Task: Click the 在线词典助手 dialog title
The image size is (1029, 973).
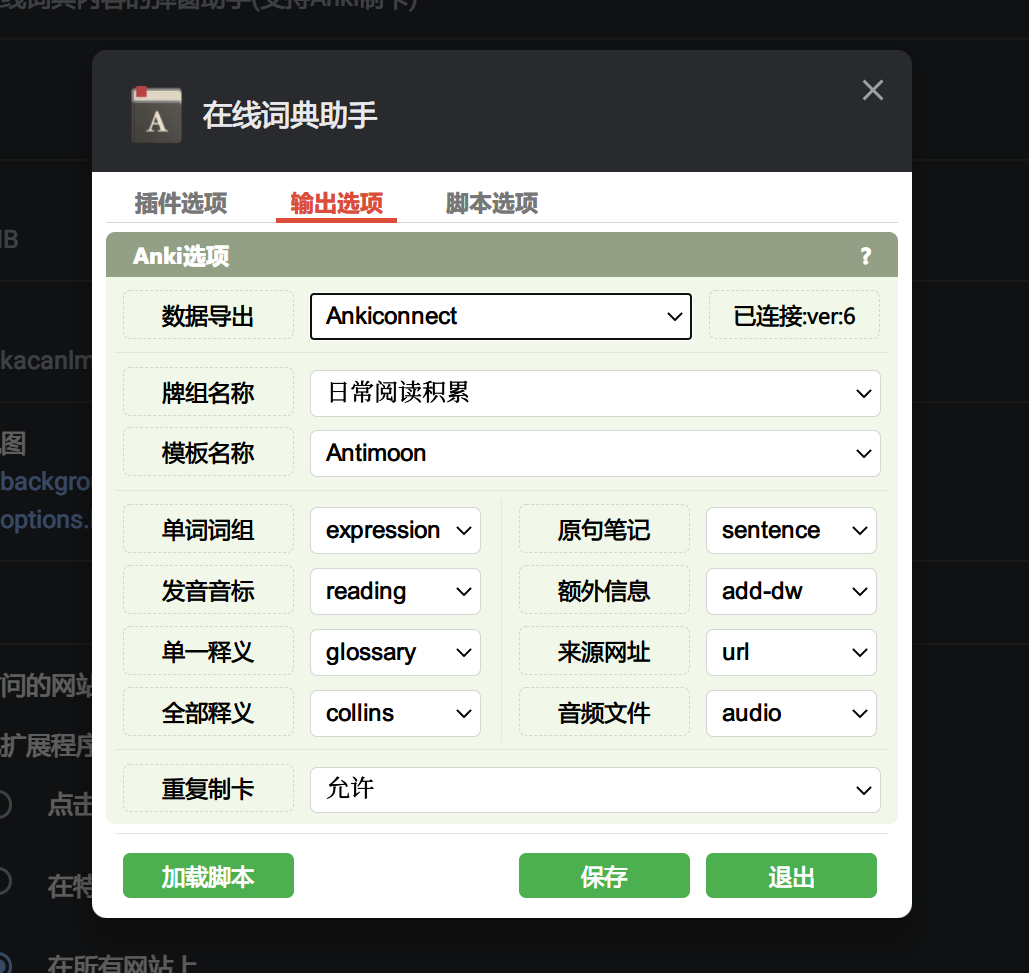Action: tap(289, 115)
